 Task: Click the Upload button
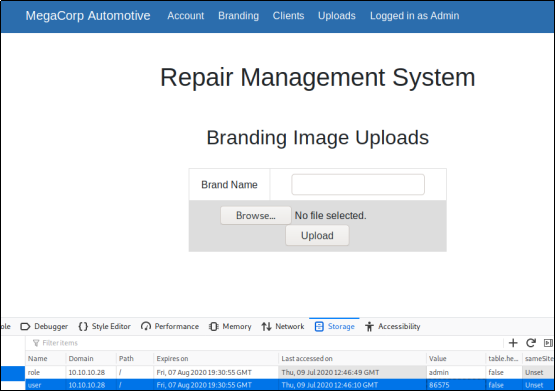coord(317,235)
